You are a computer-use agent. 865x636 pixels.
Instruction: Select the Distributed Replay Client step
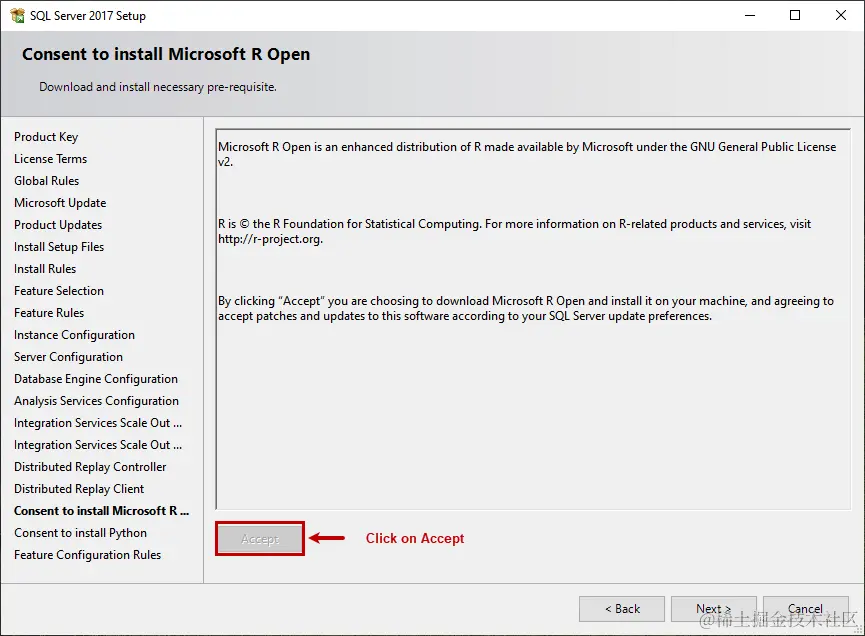(x=79, y=489)
